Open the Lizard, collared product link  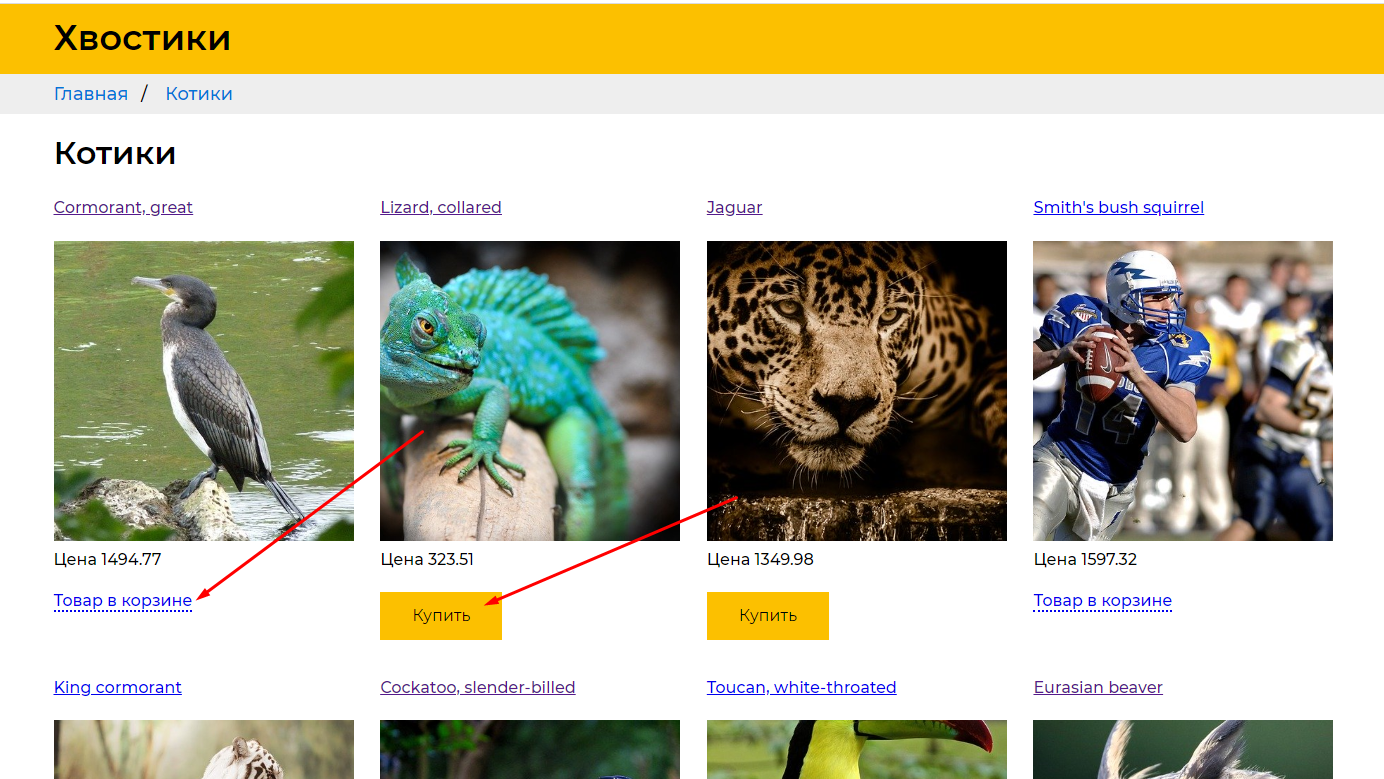point(441,208)
